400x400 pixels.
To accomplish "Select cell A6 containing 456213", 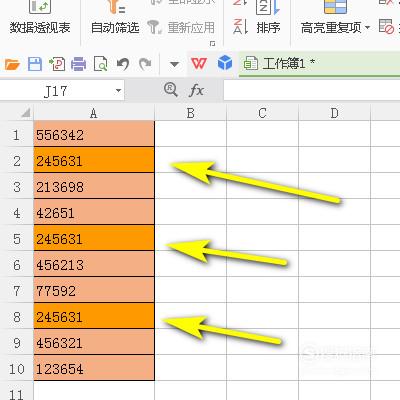I will 94,264.
